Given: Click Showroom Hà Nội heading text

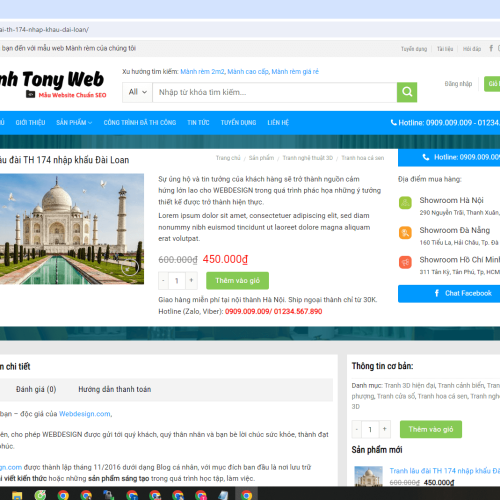Looking at the screenshot, I should click(x=451, y=200).
